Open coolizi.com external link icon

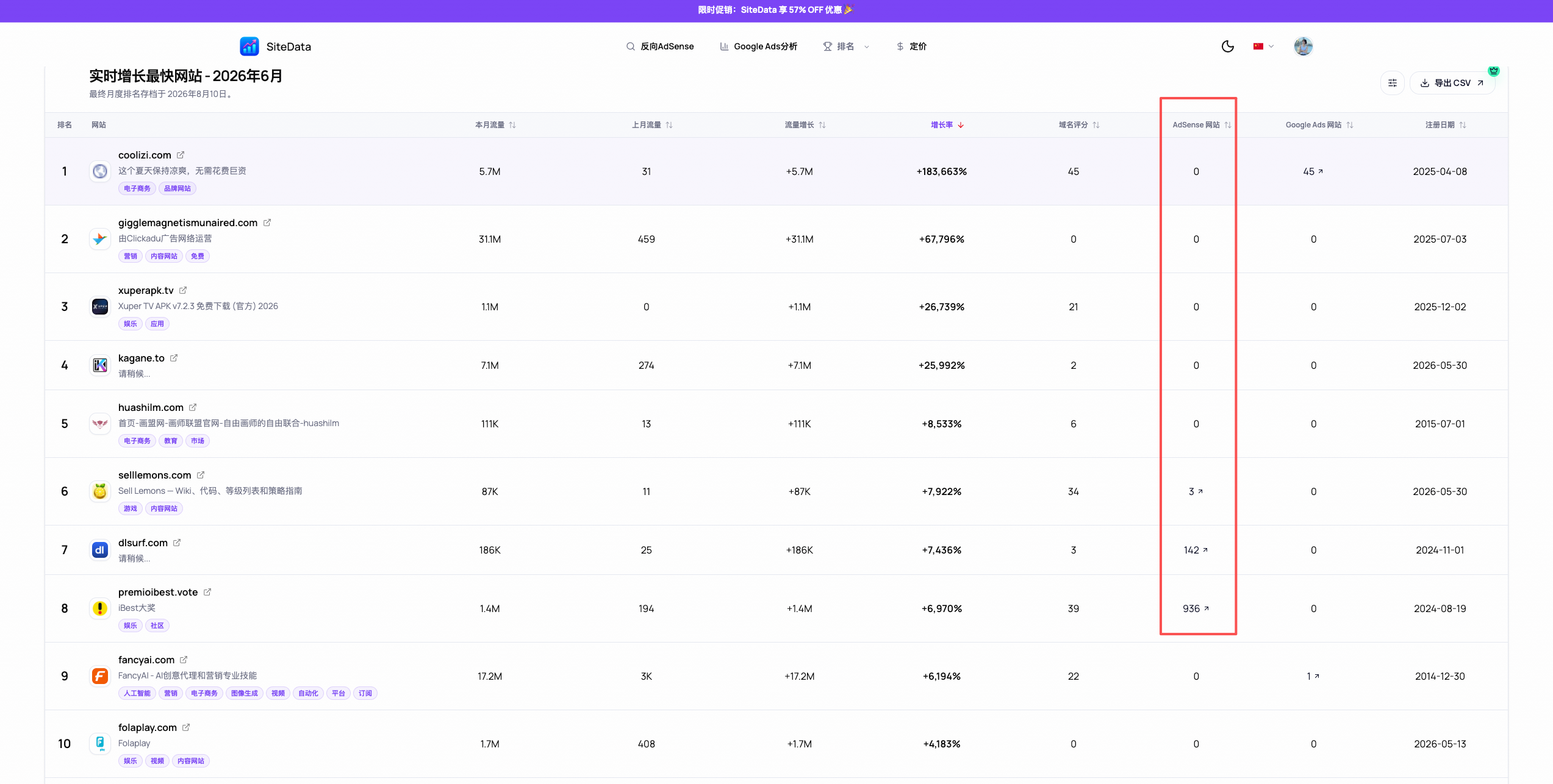(181, 155)
